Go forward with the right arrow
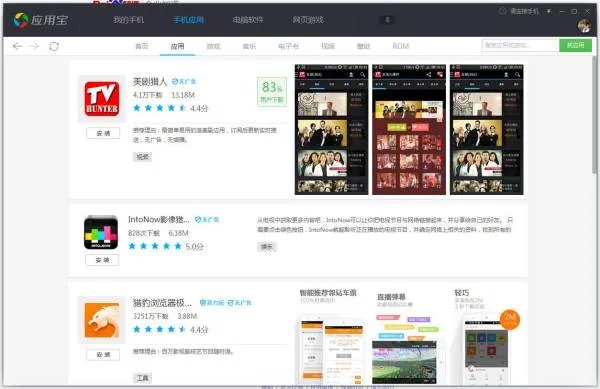The height and width of the screenshot is (389, 600). (34, 46)
